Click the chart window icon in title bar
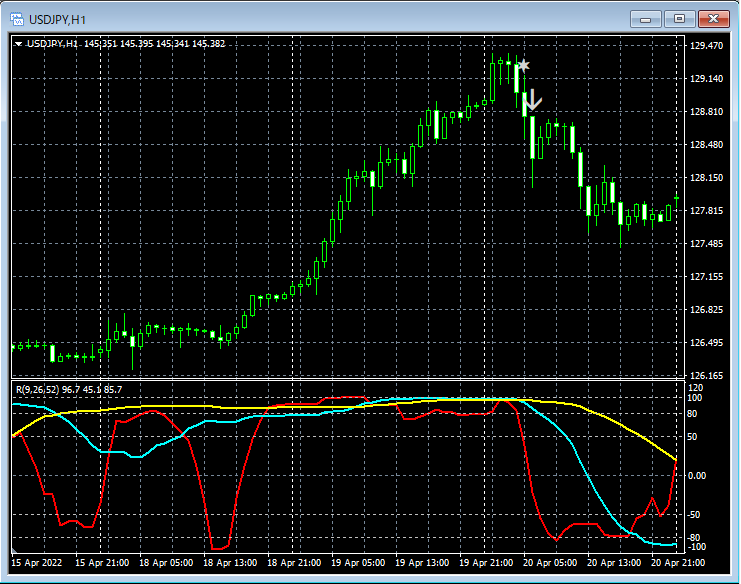Viewport: 741px width, 584px height. coord(17,18)
